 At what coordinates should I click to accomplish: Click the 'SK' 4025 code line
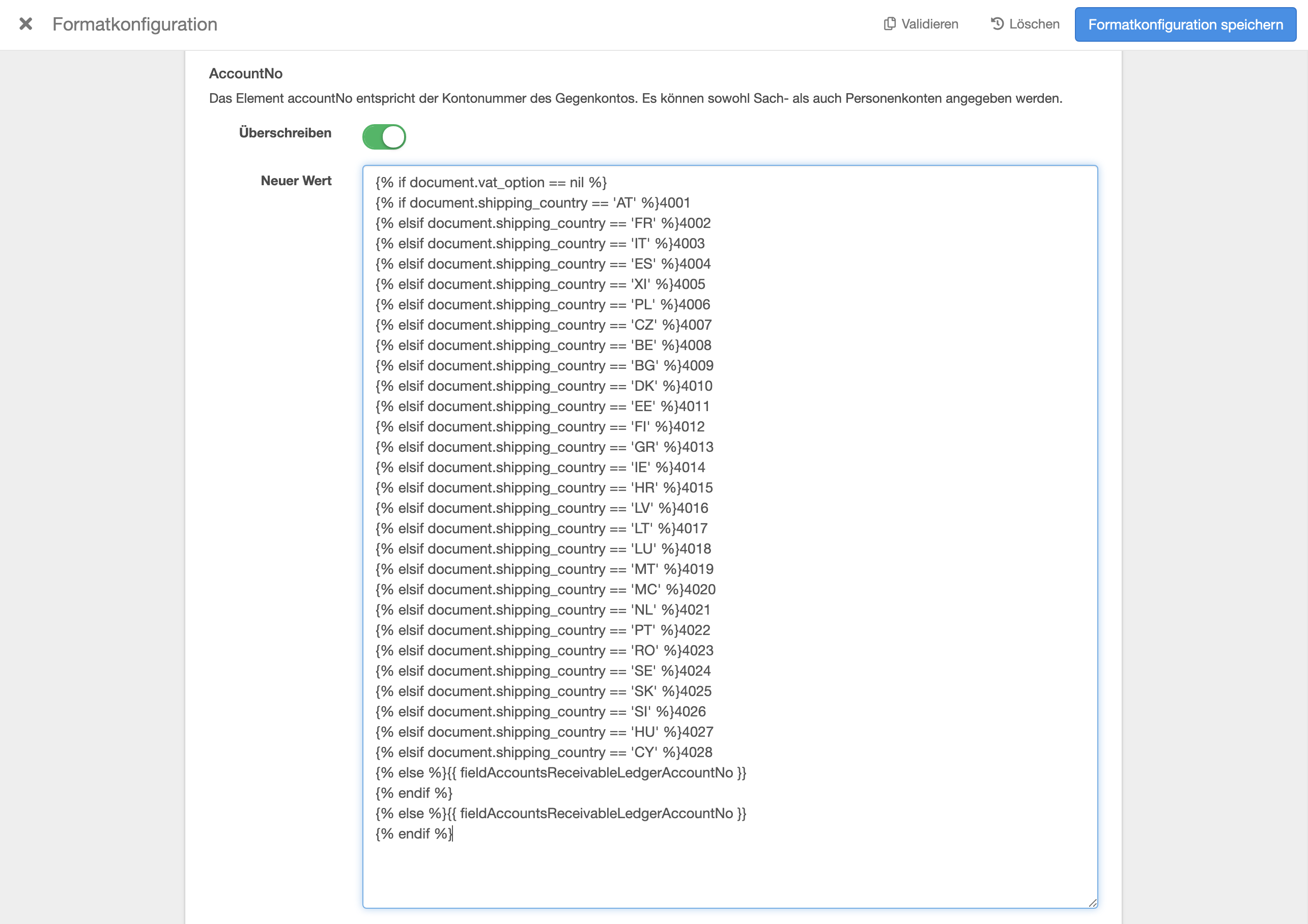pos(543,691)
